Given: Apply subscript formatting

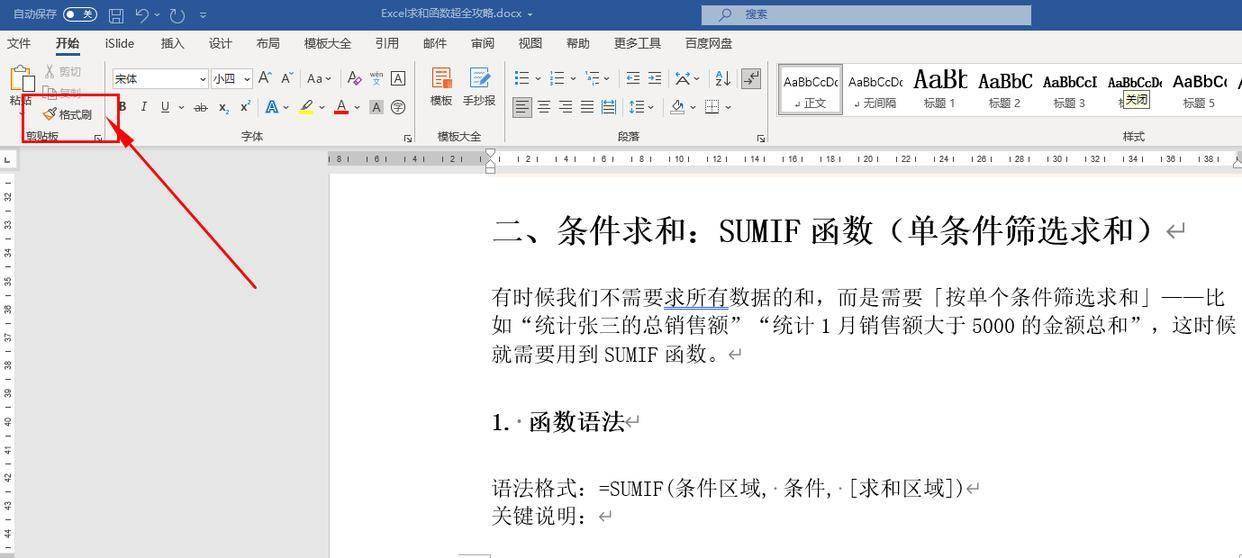Looking at the screenshot, I should click(x=224, y=107).
